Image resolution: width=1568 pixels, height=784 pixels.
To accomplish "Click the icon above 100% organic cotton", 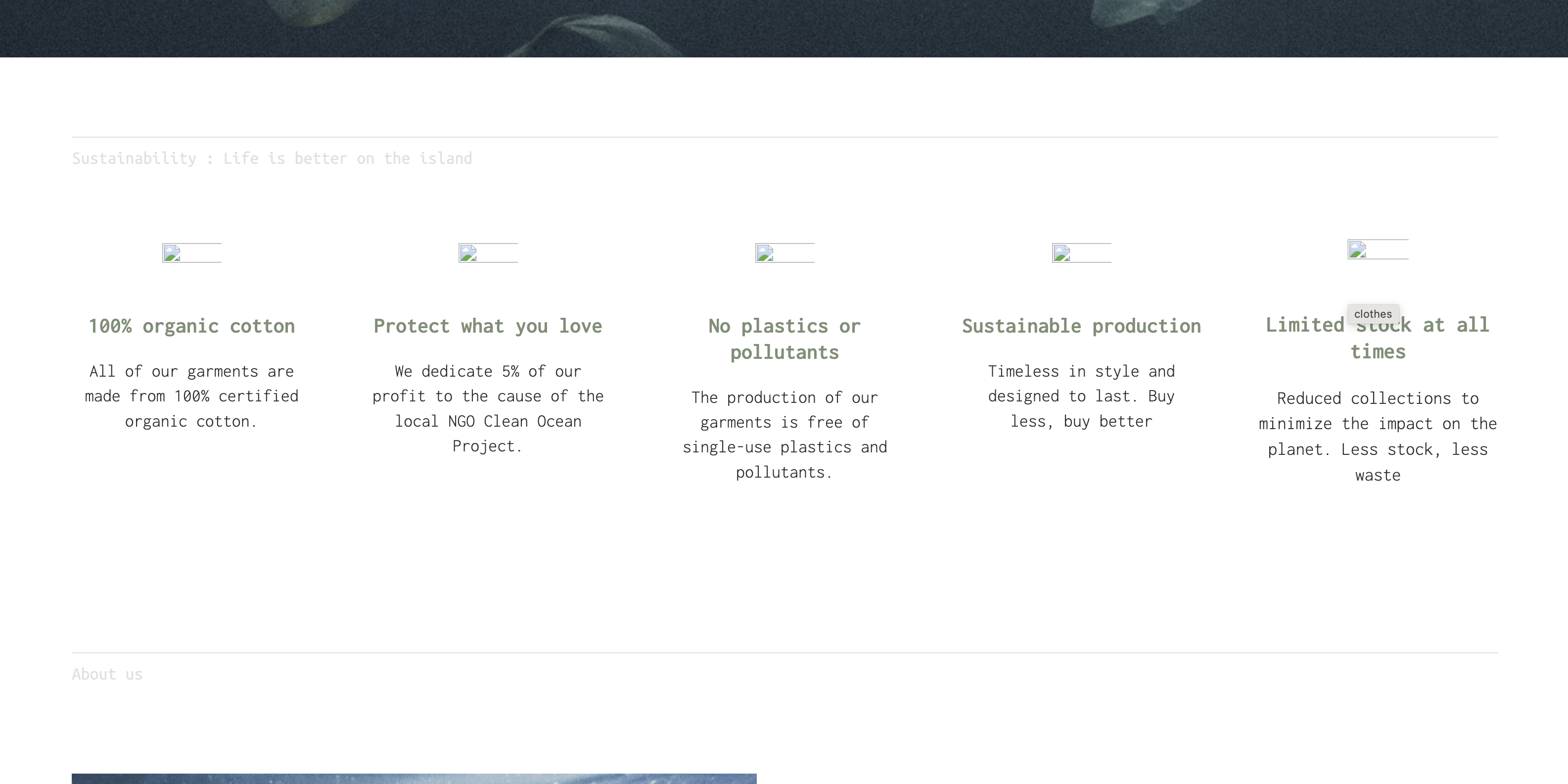I will tap(191, 253).
